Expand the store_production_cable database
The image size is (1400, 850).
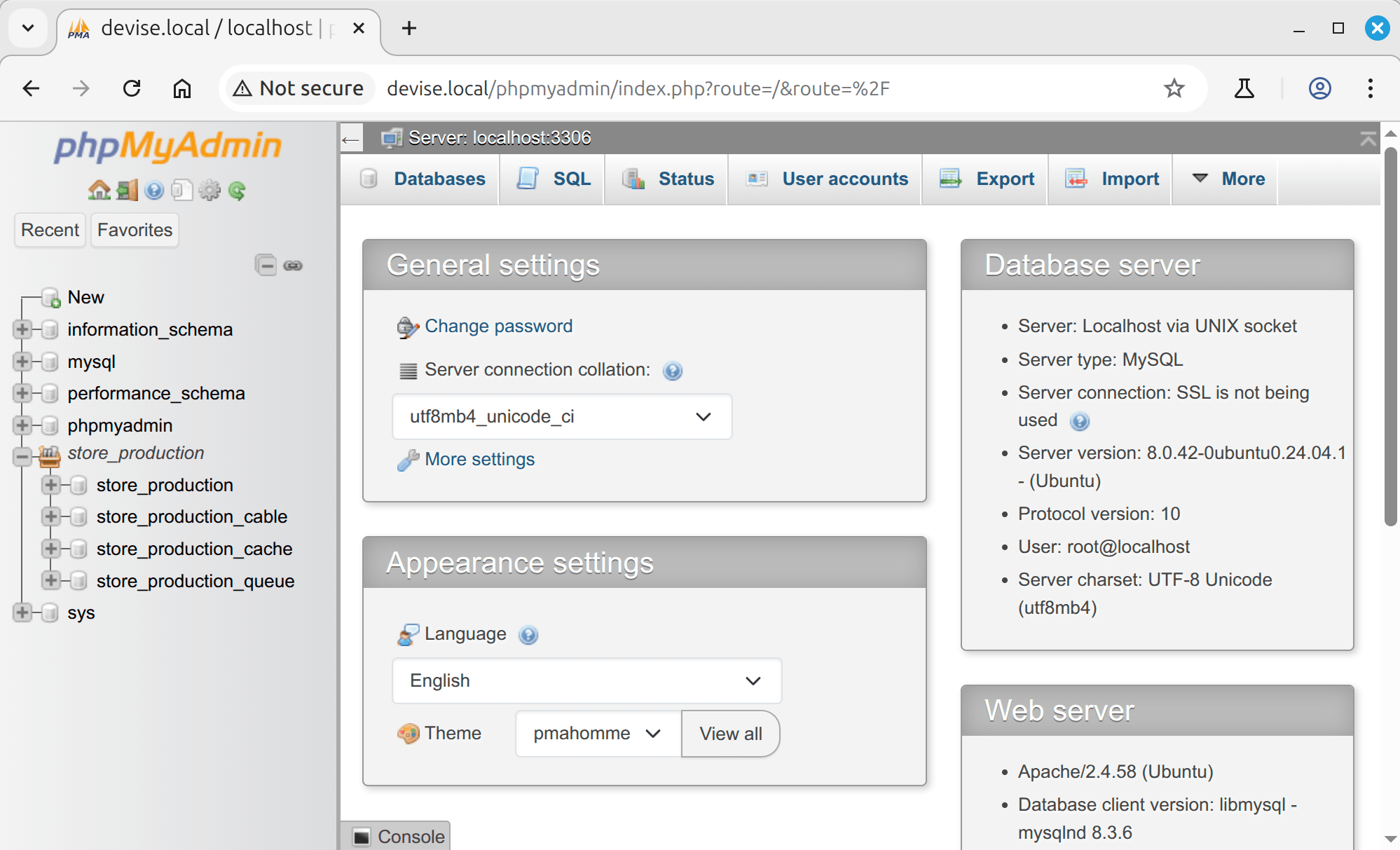click(51, 516)
